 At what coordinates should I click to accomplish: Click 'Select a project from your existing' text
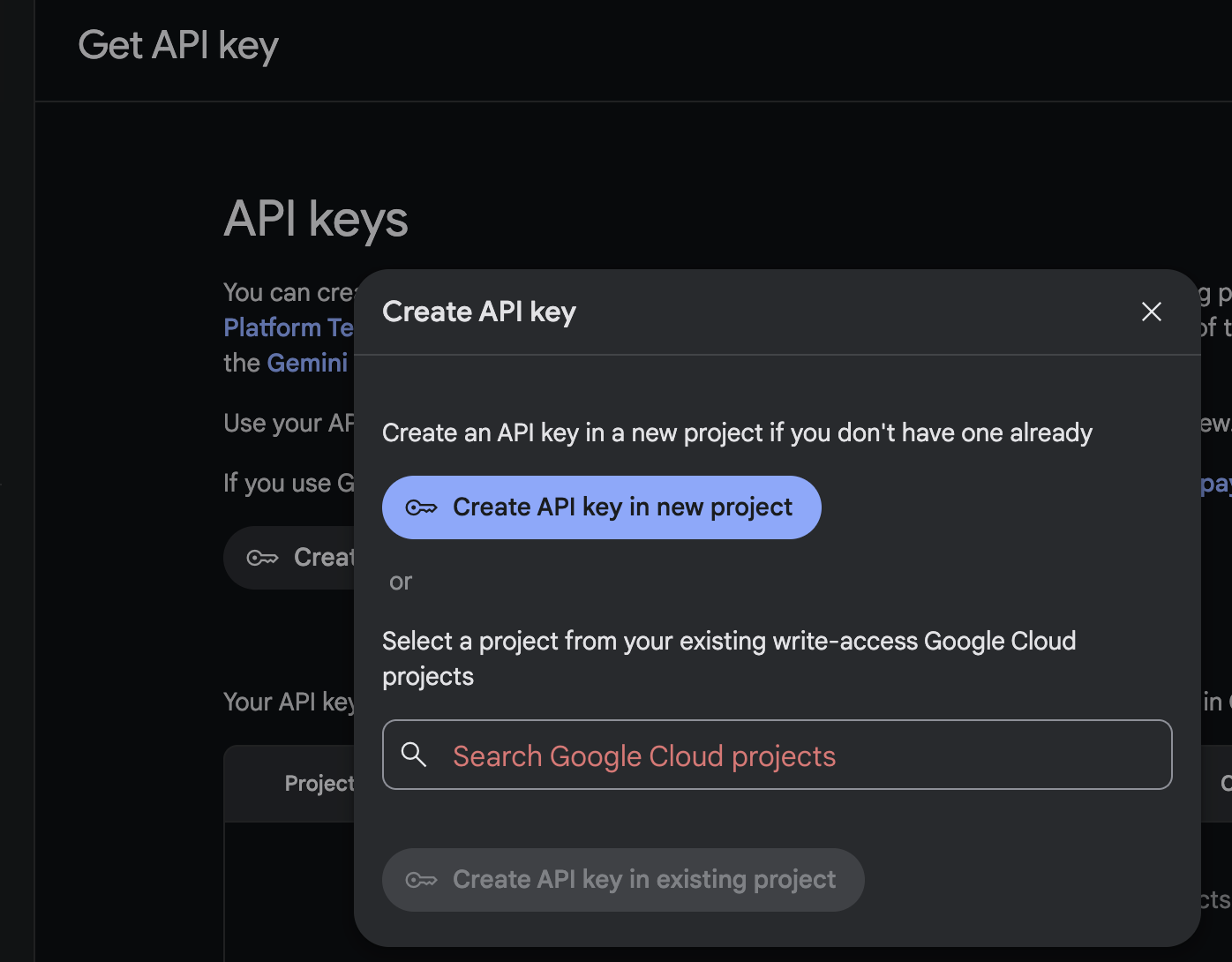728,642
